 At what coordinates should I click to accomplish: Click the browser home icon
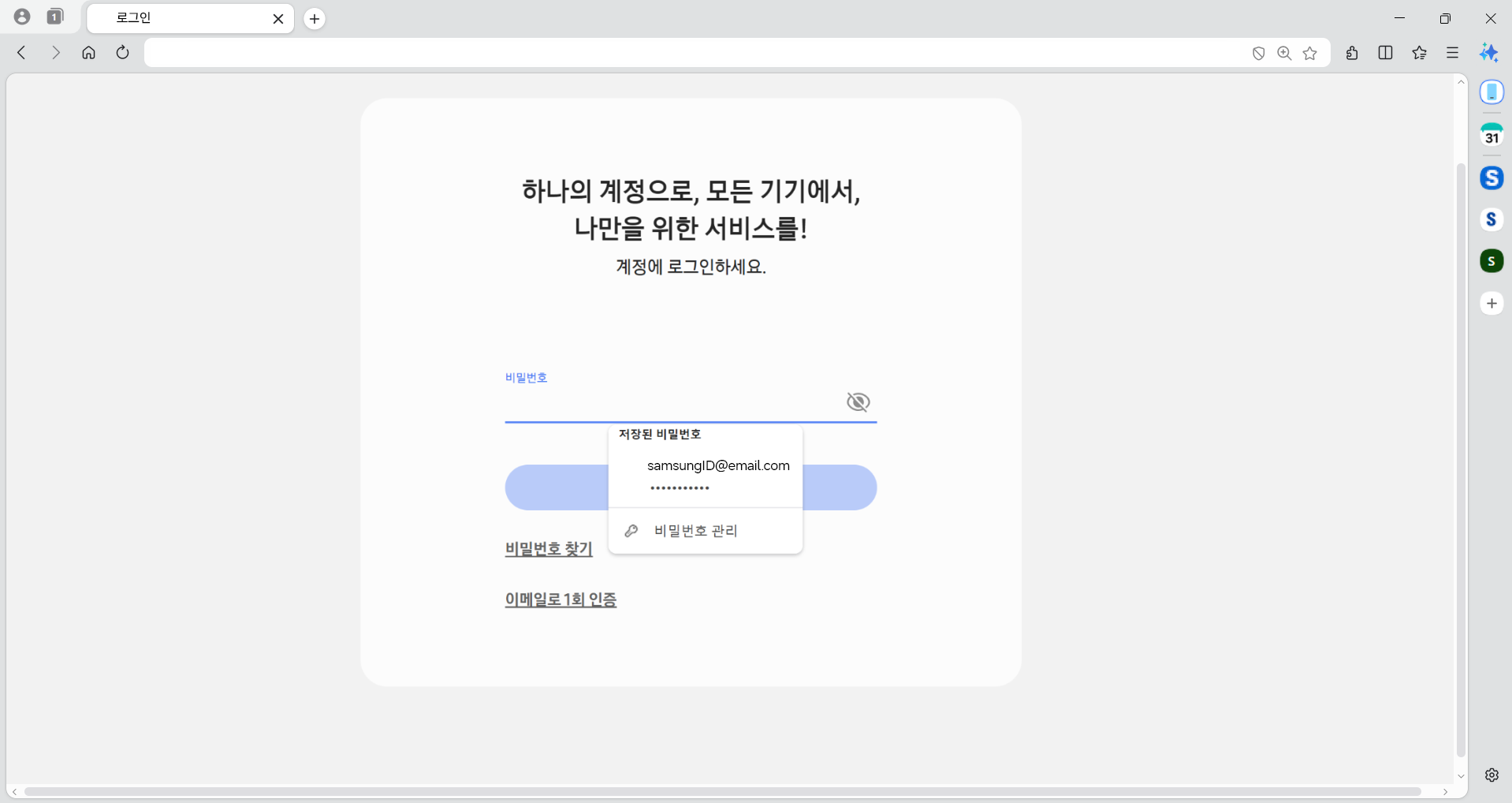click(88, 53)
